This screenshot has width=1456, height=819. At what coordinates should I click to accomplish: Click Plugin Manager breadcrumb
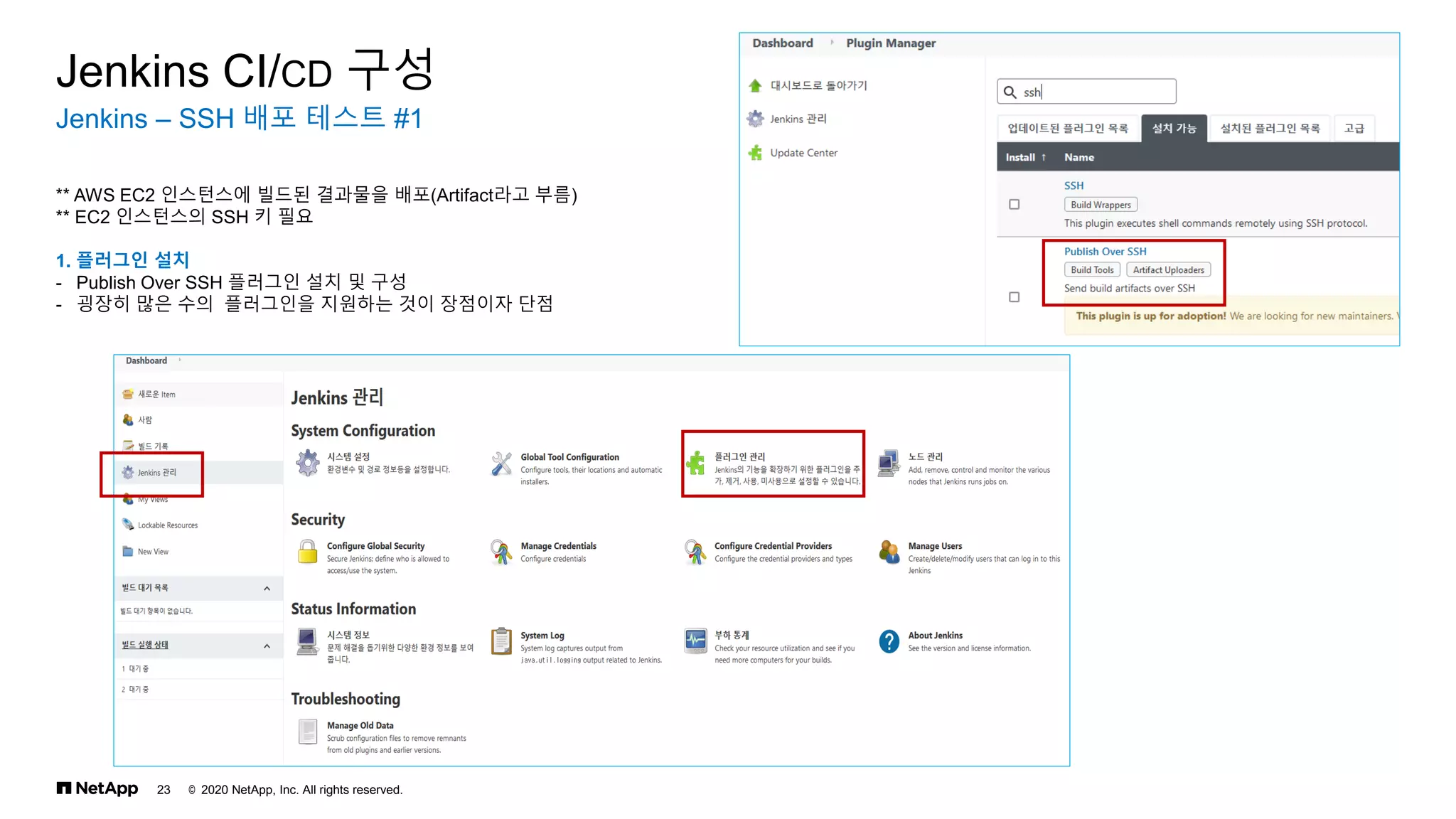pos(891,43)
